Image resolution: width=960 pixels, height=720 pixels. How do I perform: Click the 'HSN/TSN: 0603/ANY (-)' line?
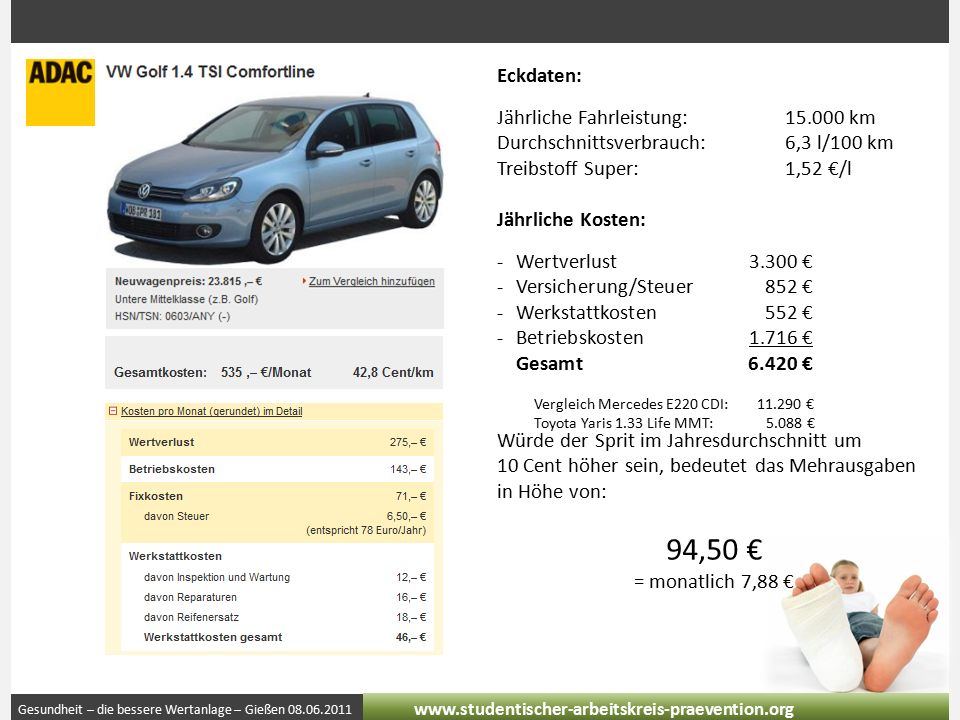(x=173, y=317)
